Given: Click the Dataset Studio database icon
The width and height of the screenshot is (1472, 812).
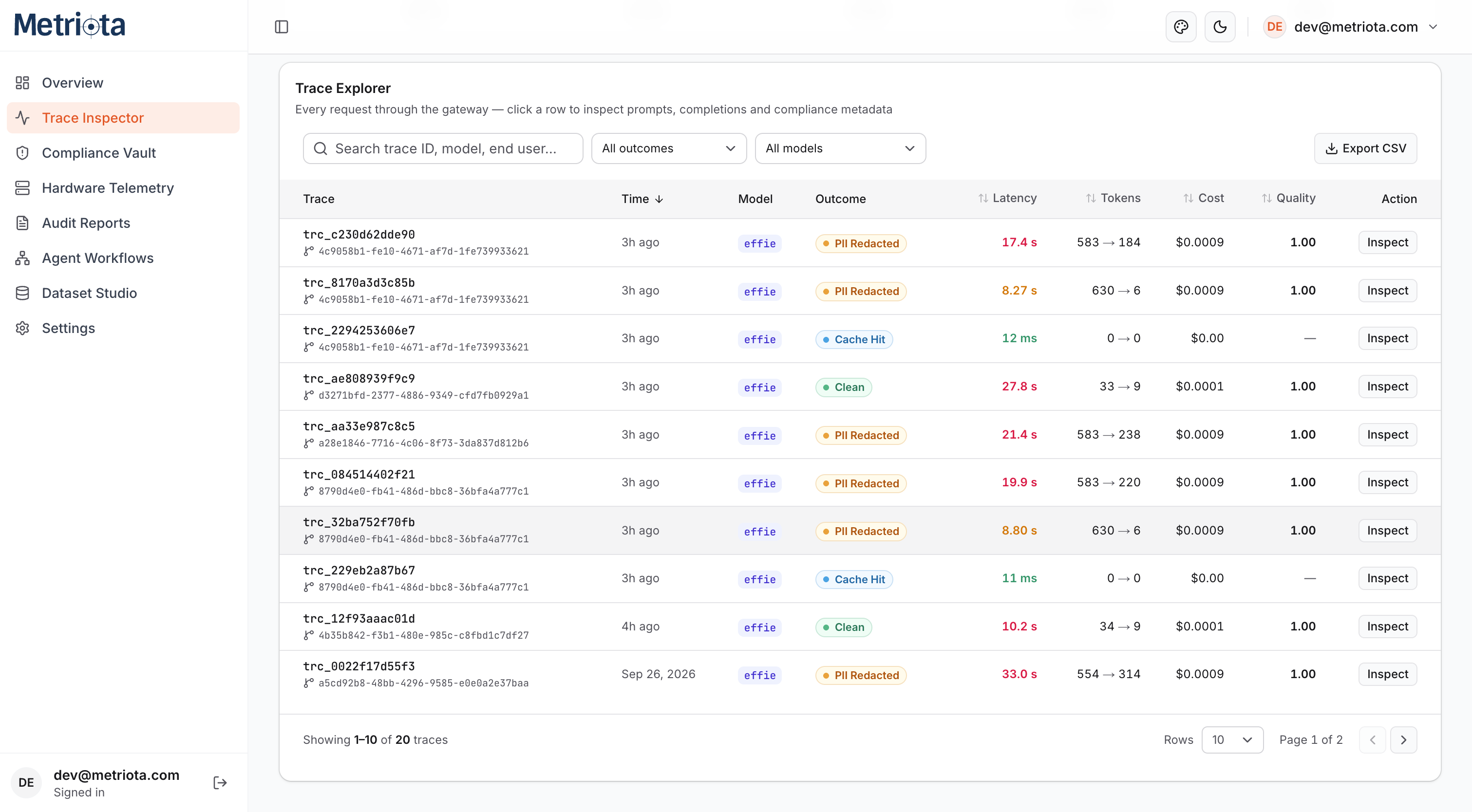Looking at the screenshot, I should click(22, 293).
